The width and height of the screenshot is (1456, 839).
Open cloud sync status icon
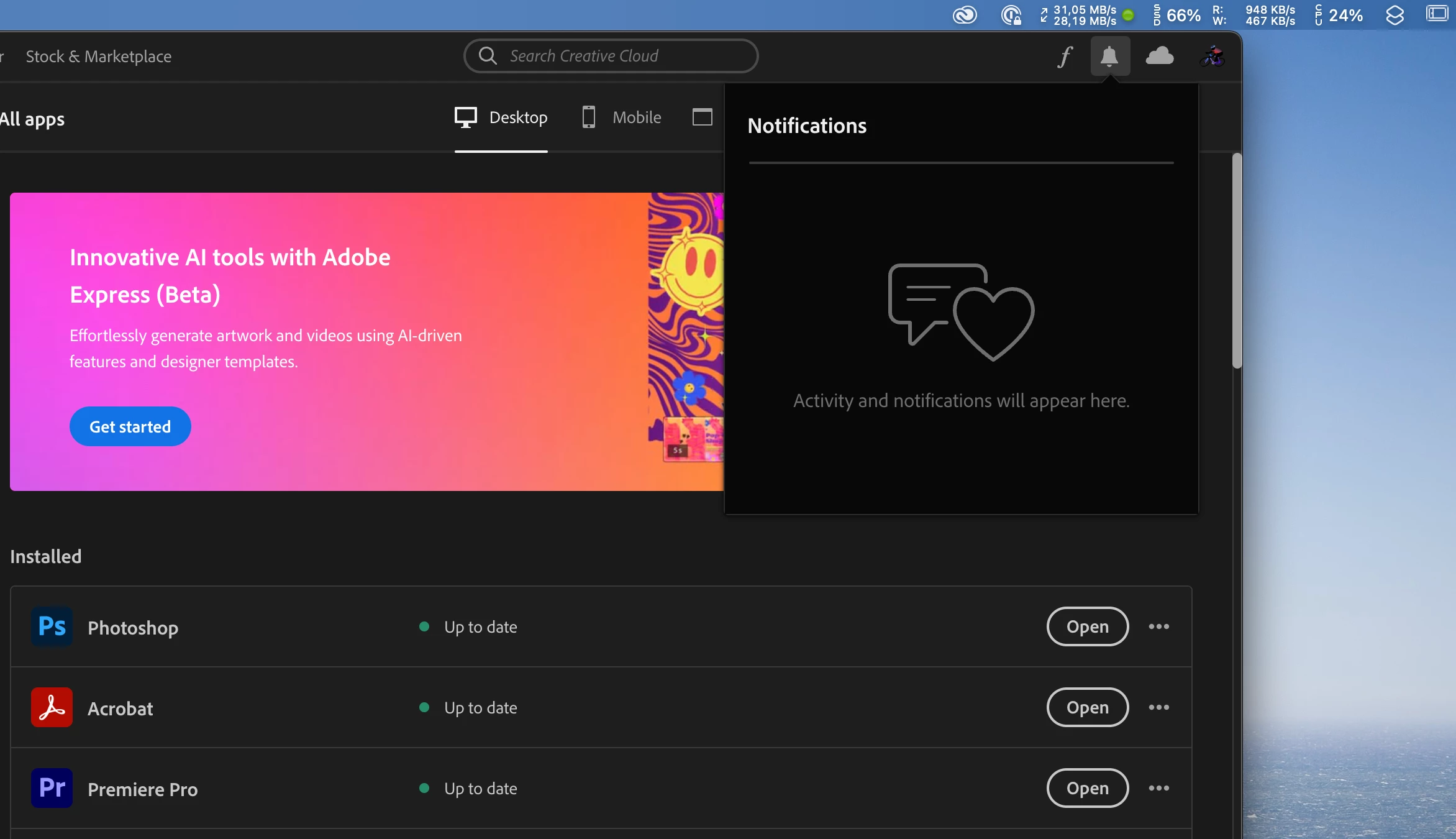tap(1159, 57)
